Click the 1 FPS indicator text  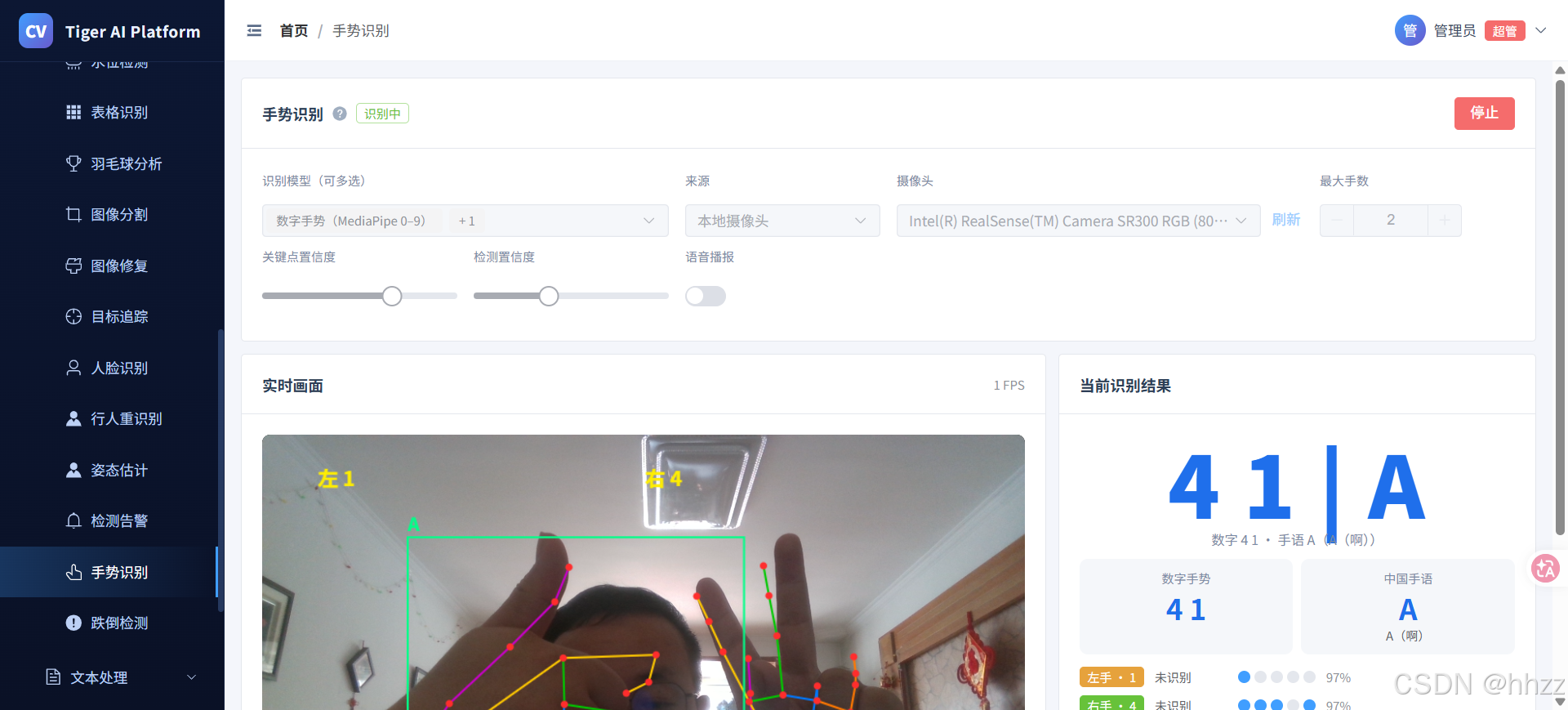point(1009,385)
